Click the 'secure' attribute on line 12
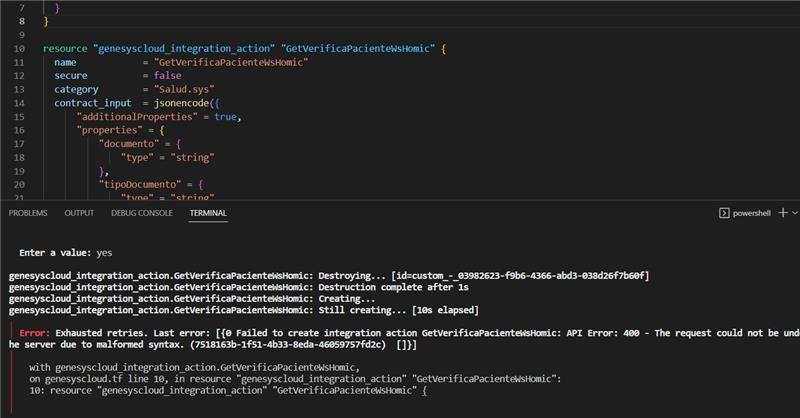Viewport: 800px width, 418px height. click(x=71, y=76)
